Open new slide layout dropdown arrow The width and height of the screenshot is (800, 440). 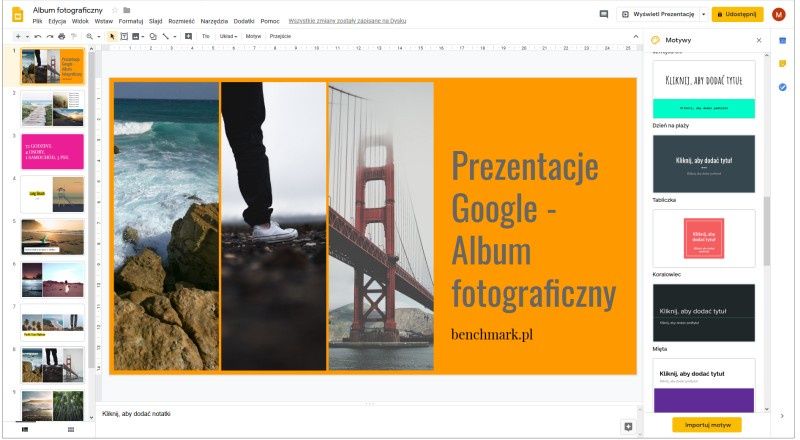[x=27, y=36]
